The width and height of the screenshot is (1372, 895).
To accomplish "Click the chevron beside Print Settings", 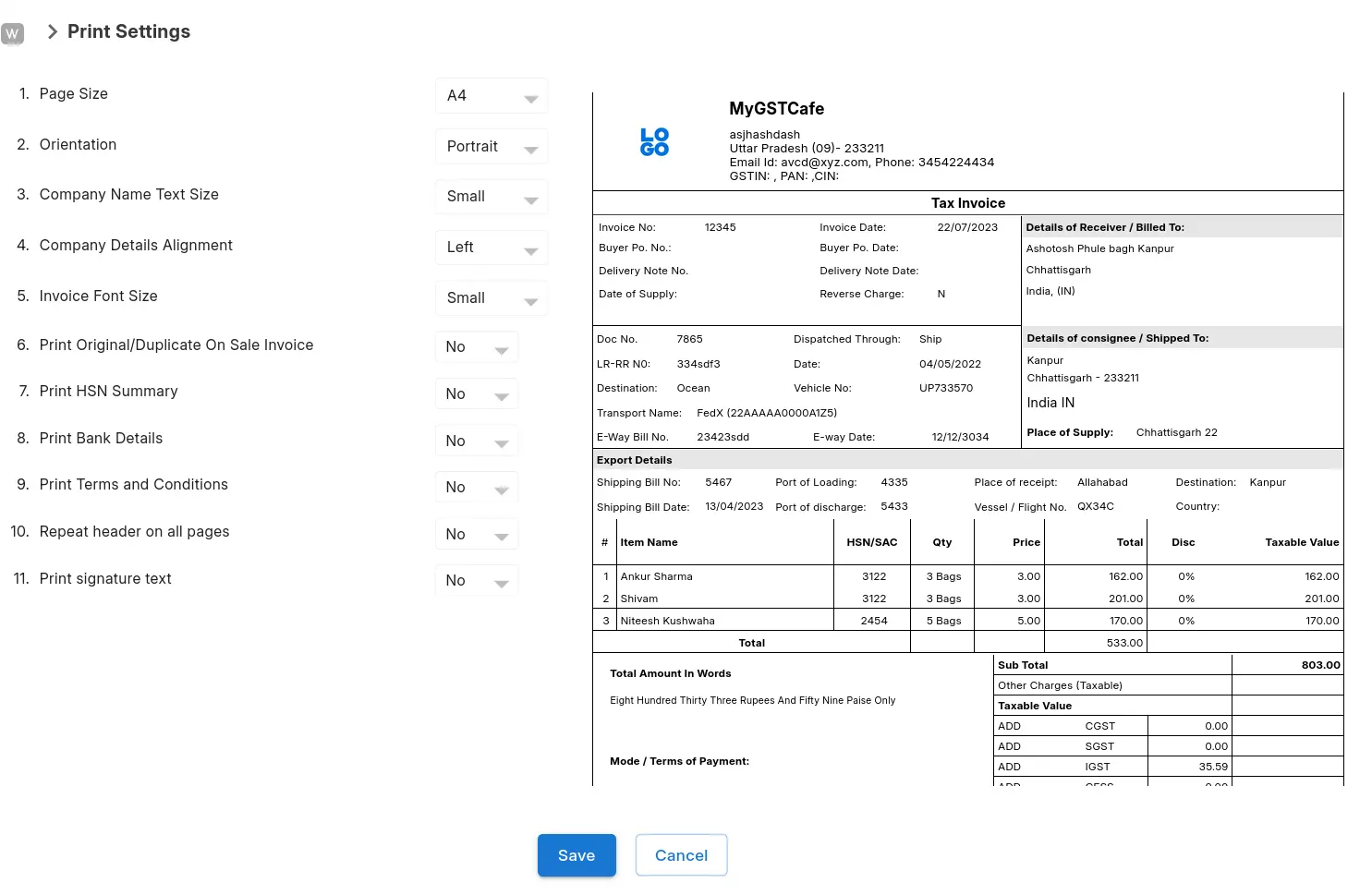I will point(52,31).
